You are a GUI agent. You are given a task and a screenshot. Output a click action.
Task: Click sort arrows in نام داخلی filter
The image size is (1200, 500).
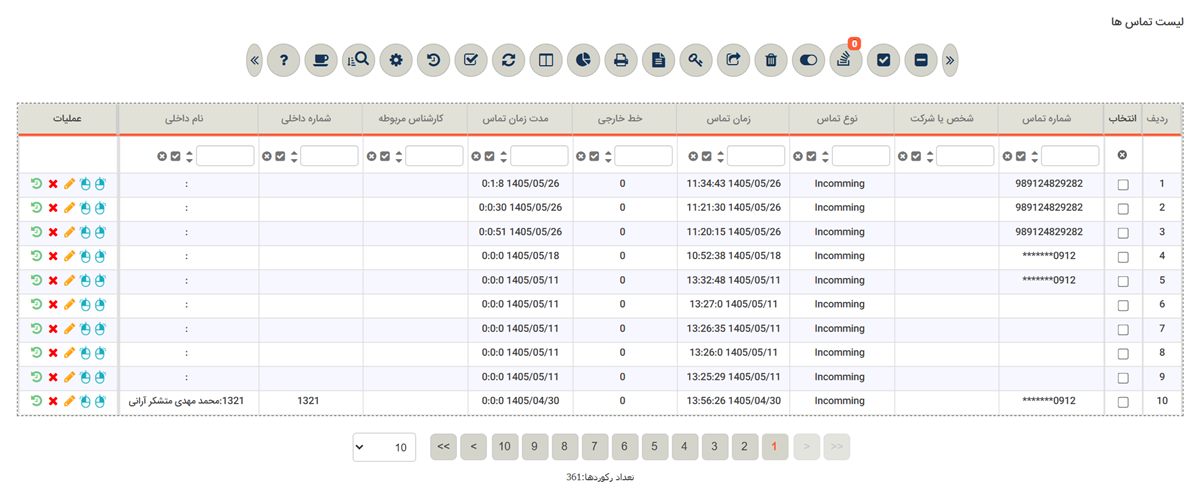pos(190,156)
